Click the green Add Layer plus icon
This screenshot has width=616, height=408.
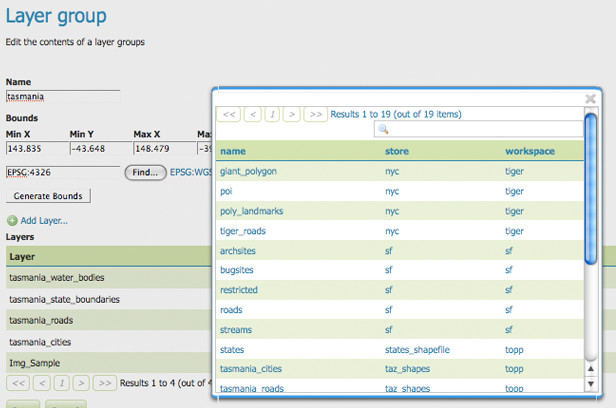click(x=12, y=221)
